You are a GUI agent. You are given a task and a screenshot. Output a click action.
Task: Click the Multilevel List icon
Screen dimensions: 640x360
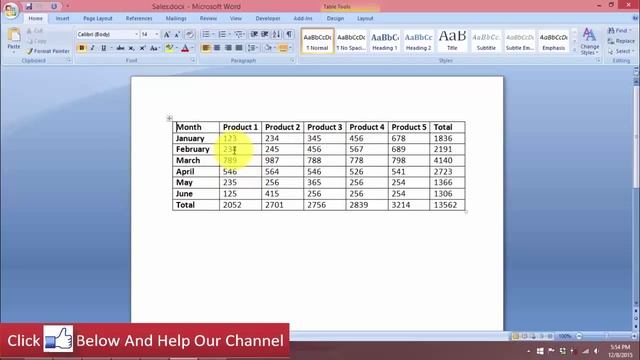[238, 34]
